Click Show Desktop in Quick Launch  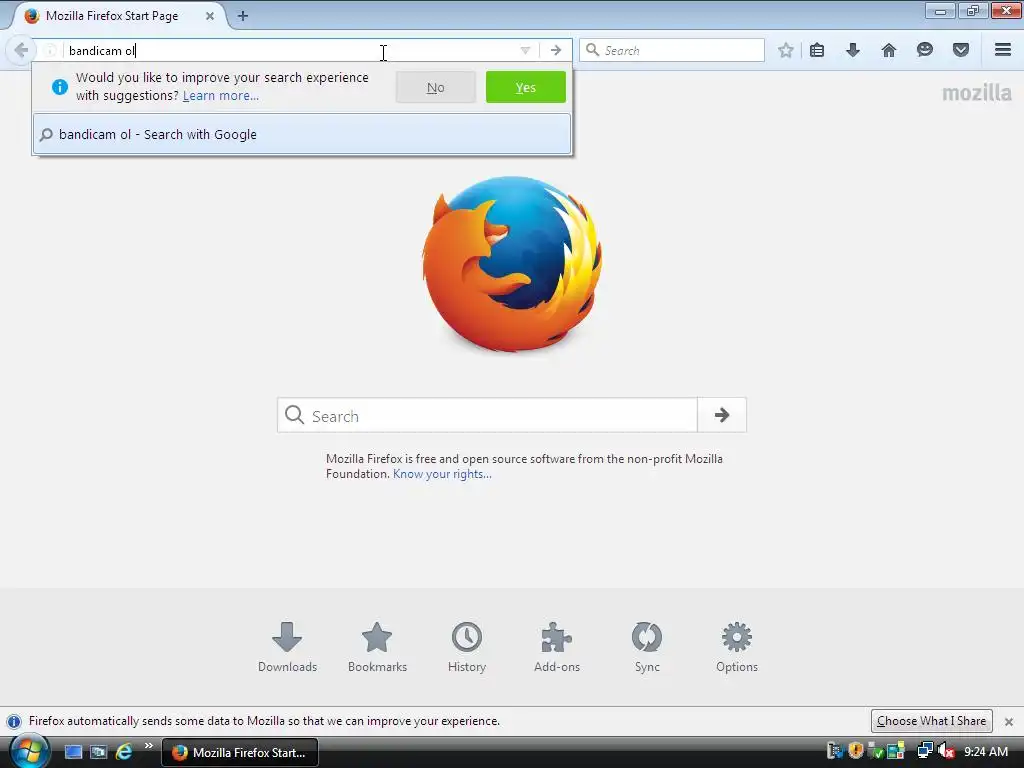(x=73, y=752)
